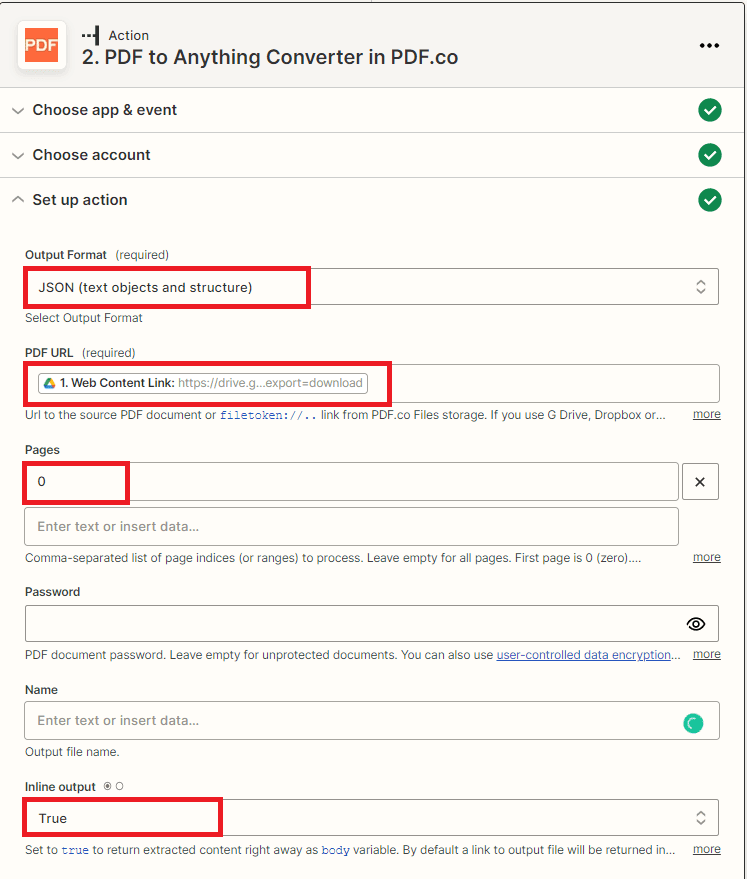This screenshot has width=747, height=879.
Task: Click the empty second Pages input field
Action: 351,526
